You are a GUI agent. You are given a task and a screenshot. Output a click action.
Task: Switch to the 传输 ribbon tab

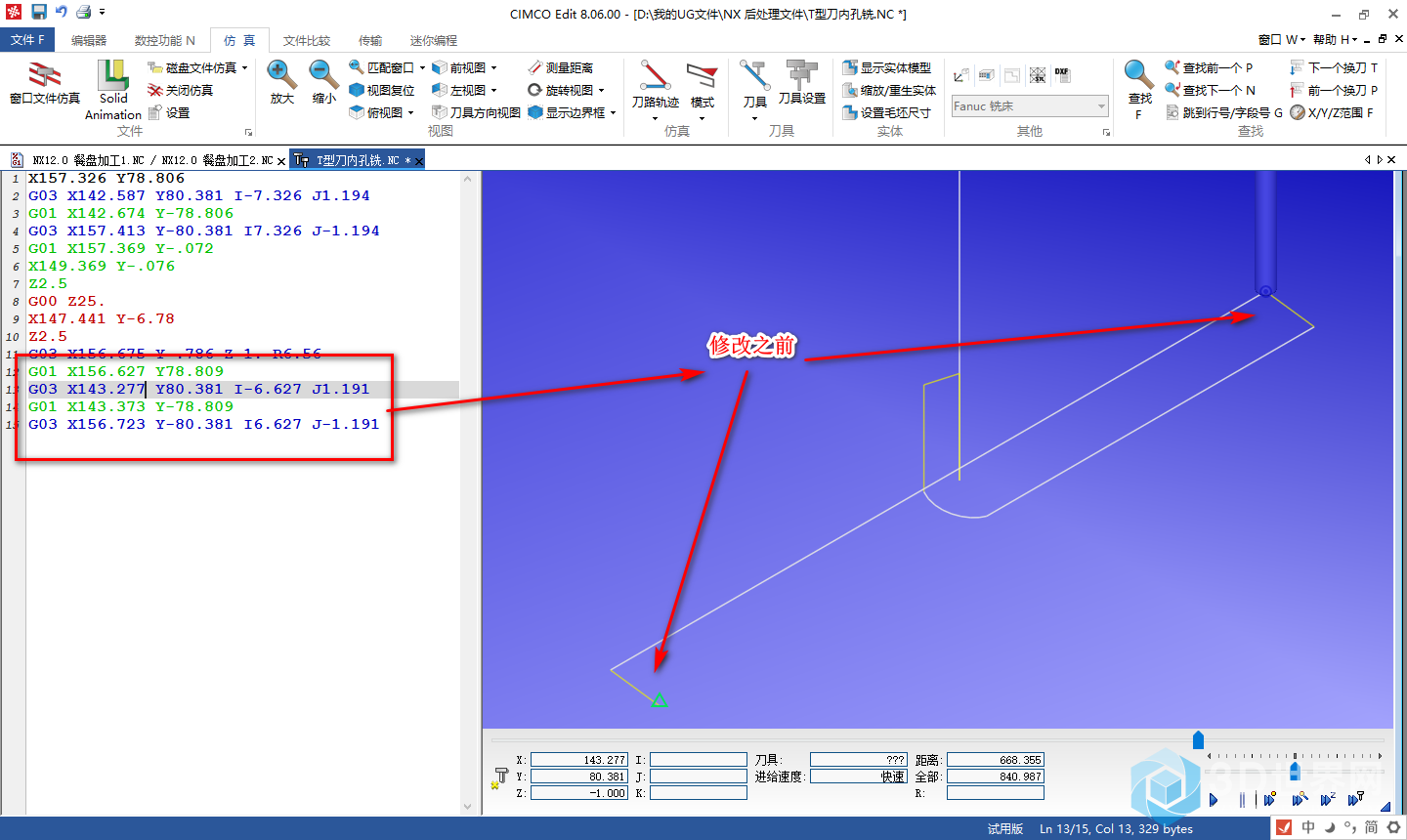pyautogui.click(x=370, y=40)
